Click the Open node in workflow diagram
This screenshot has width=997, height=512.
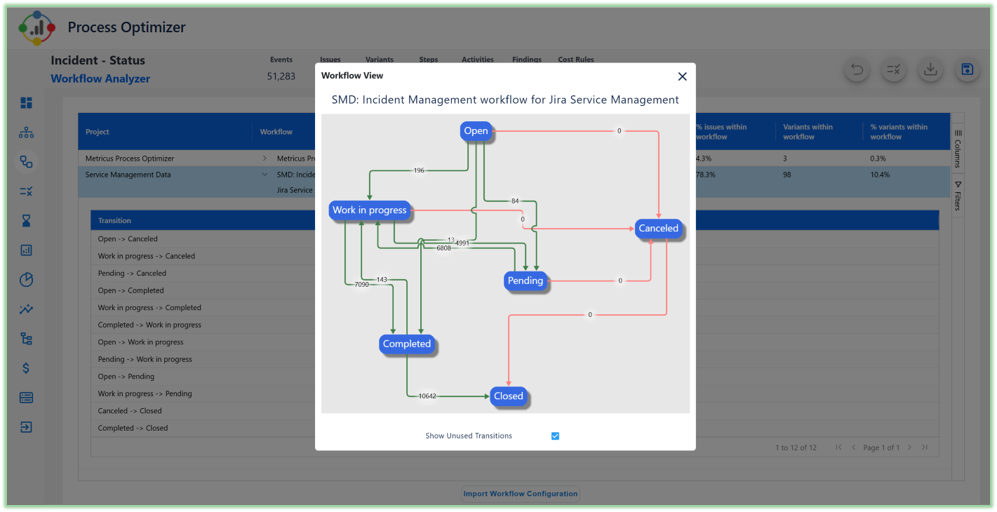coord(476,131)
